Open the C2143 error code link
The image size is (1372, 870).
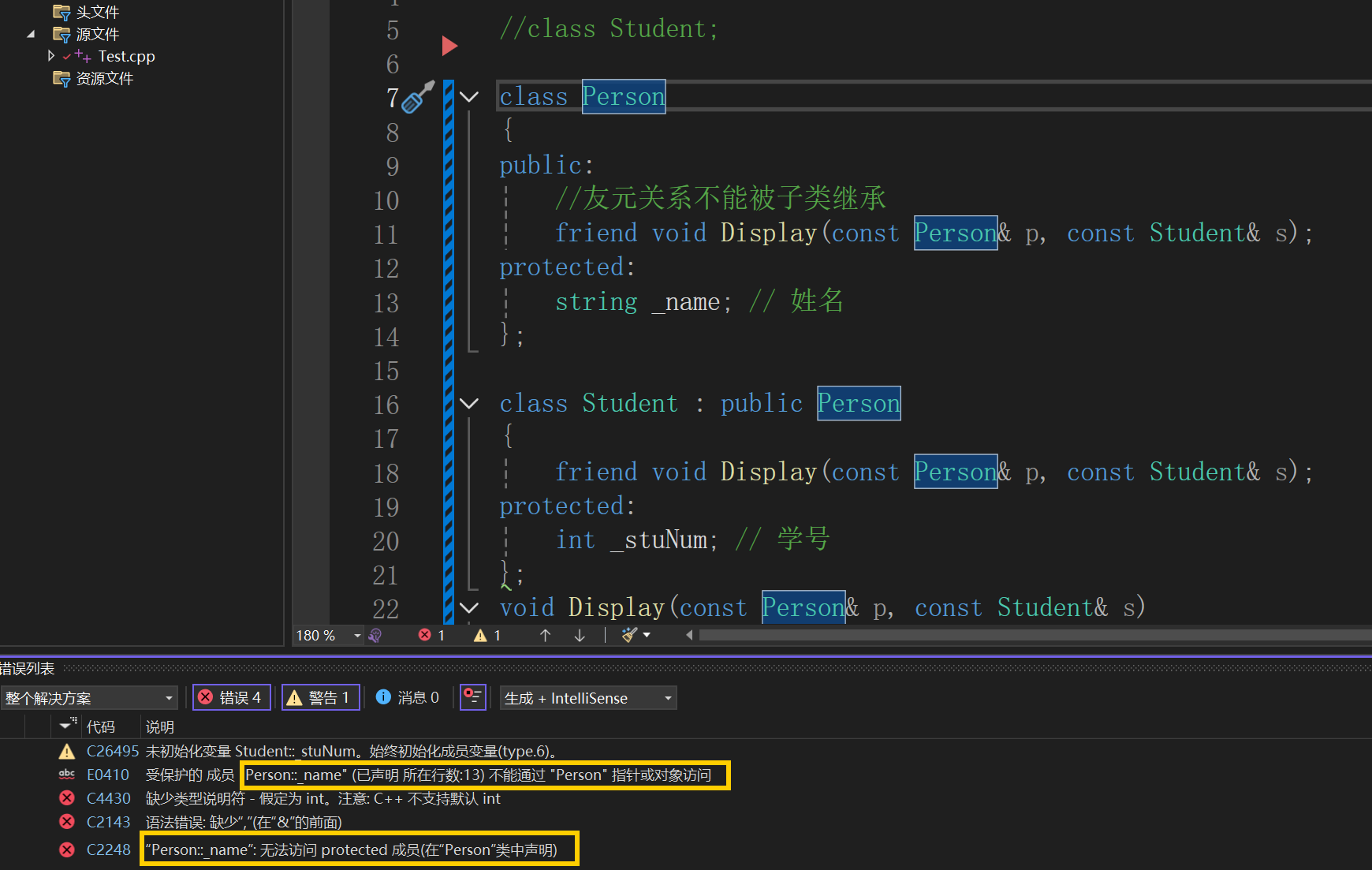[109, 822]
